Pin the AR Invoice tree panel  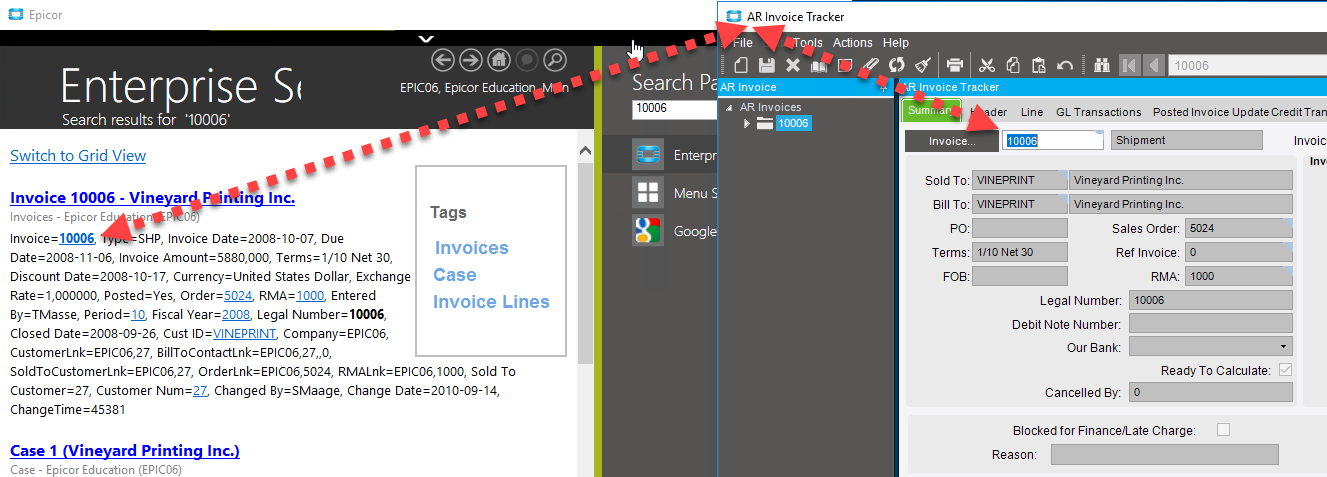tap(883, 88)
